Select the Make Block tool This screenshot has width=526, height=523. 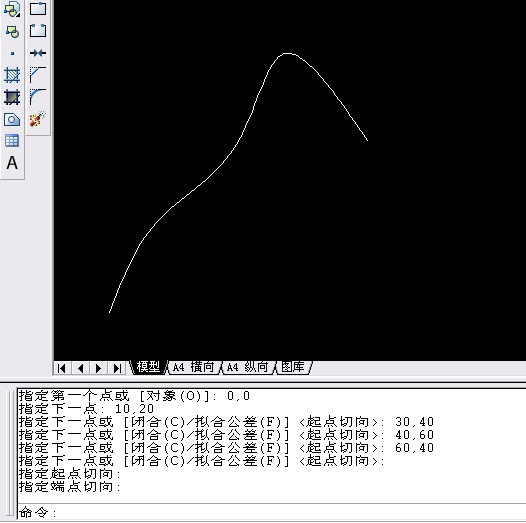[x=12, y=32]
